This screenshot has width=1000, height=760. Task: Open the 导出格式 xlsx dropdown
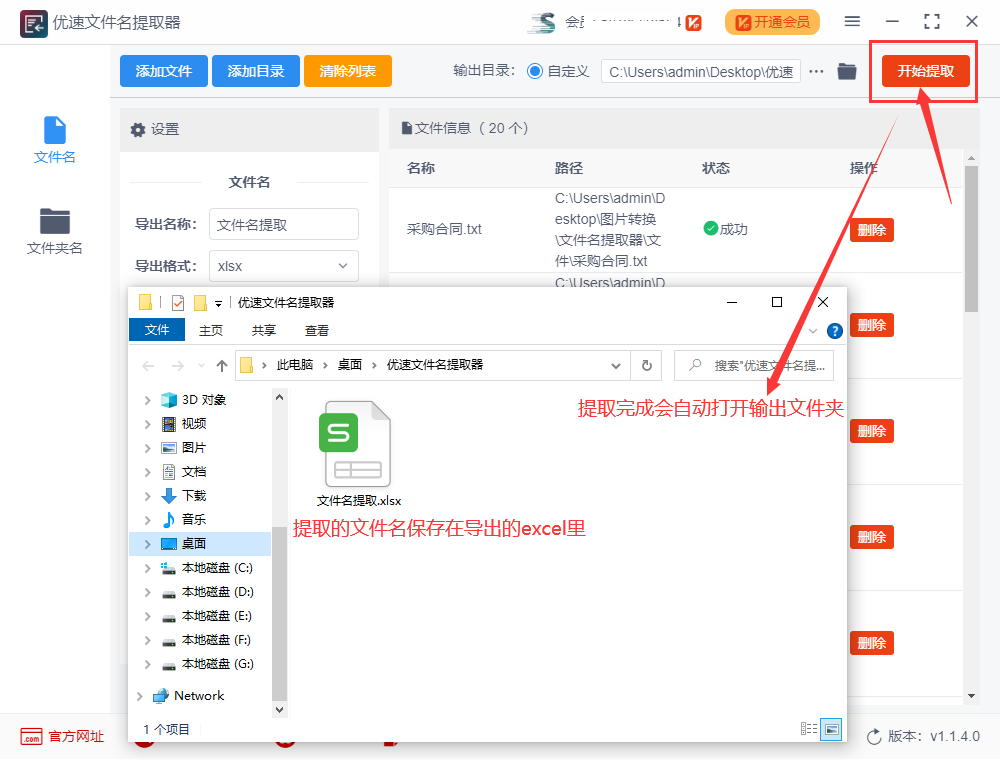pyautogui.click(x=284, y=266)
